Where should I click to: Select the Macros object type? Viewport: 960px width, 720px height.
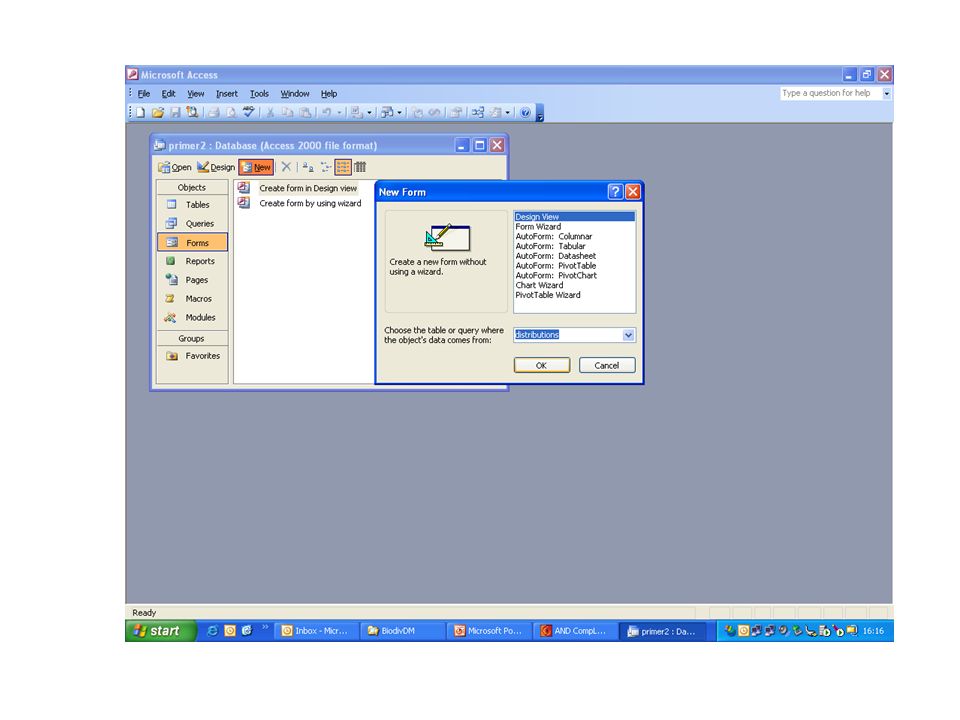coord(192,299)
